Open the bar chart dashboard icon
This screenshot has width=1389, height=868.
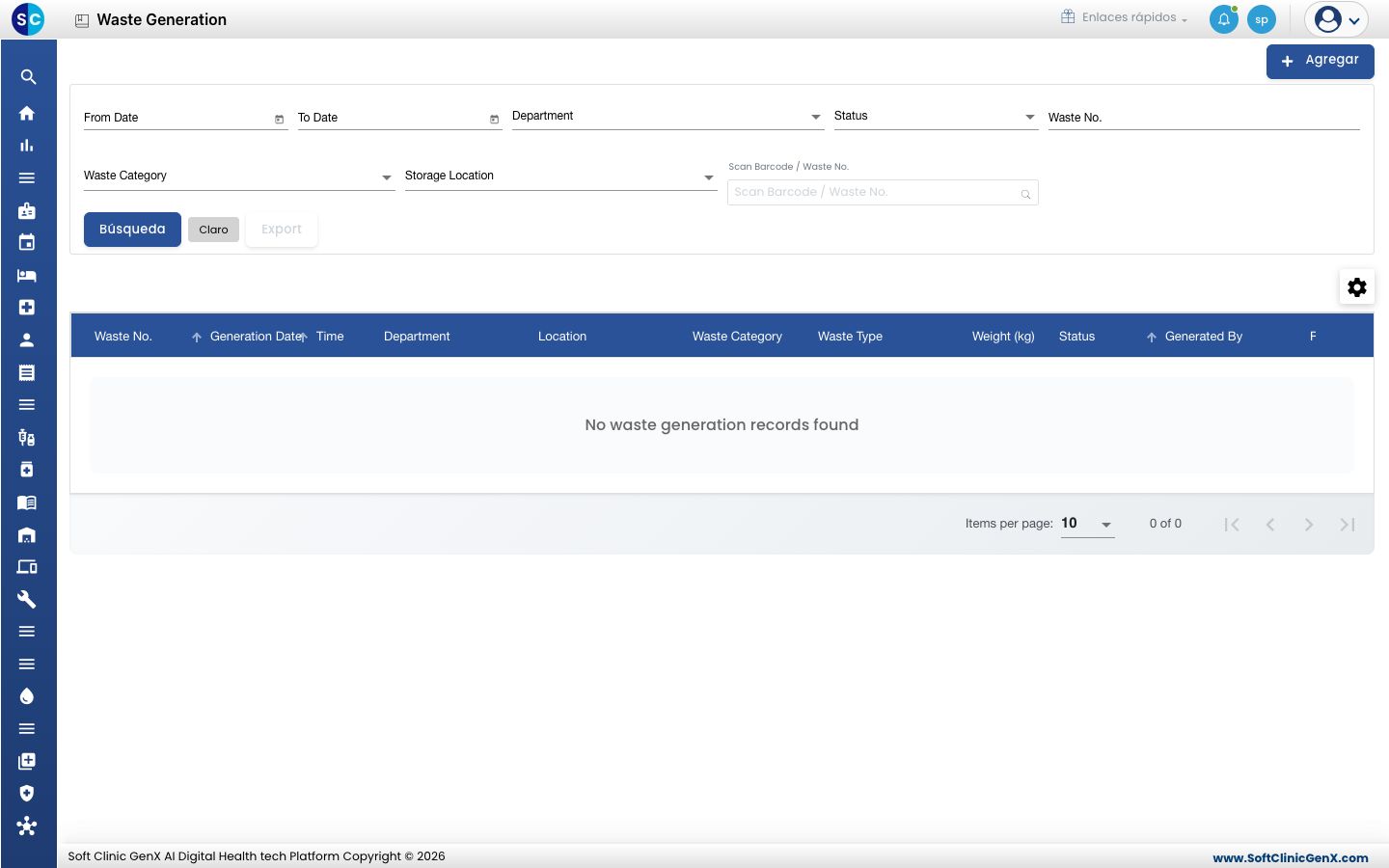27,146
